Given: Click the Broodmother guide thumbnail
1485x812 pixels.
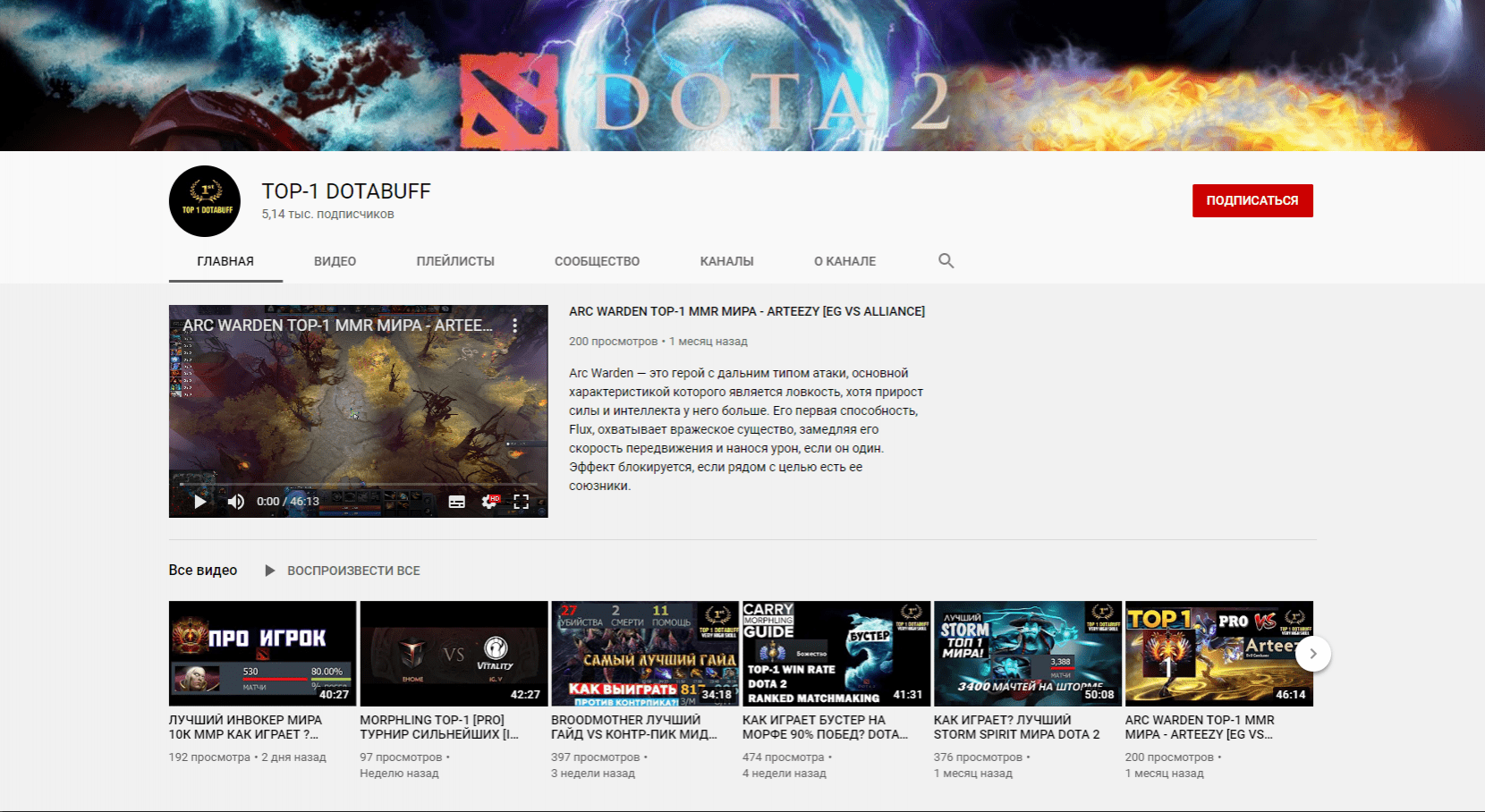Looking at the screenshot, I should point(645,654).
